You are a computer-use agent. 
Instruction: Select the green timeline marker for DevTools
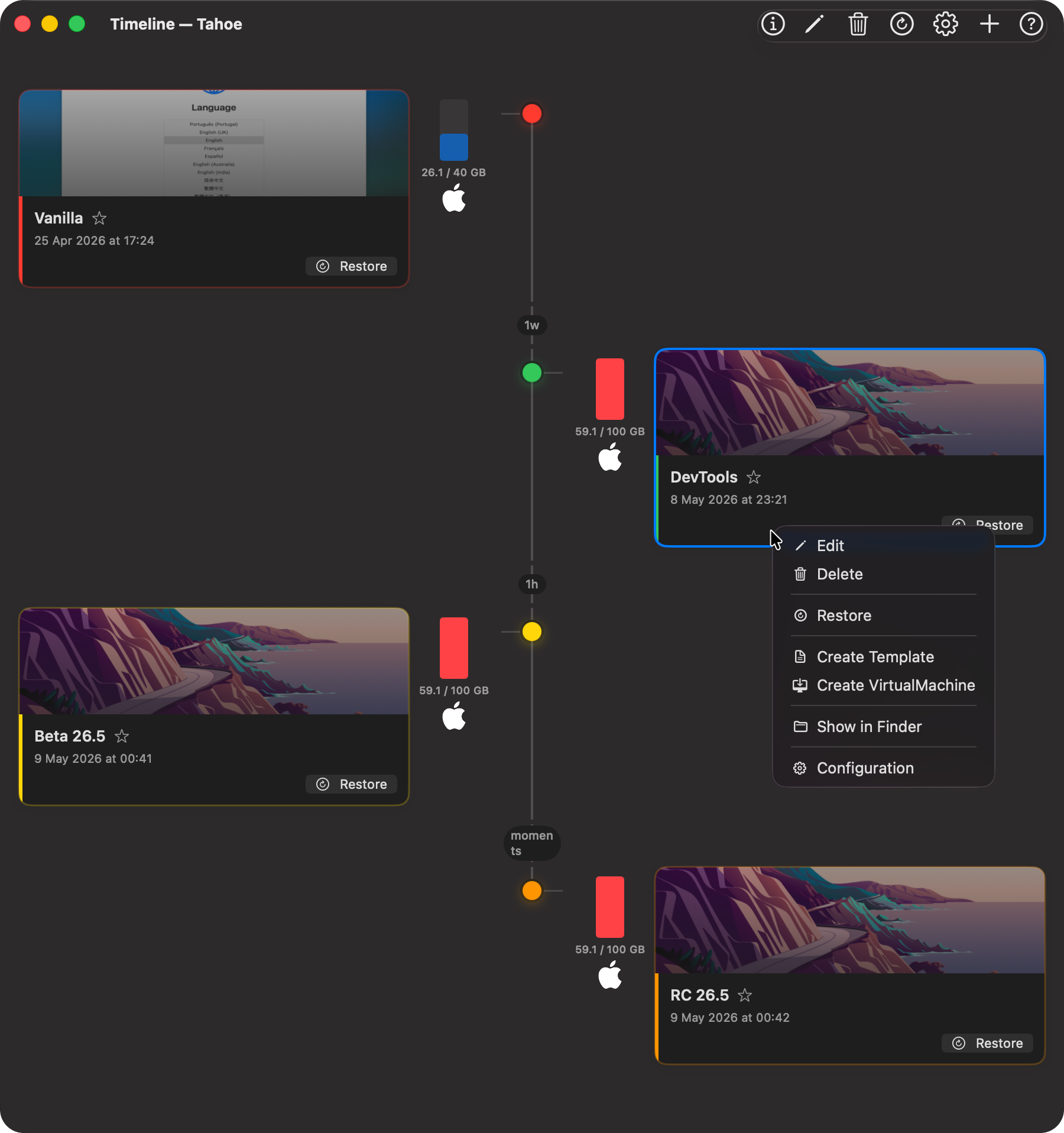click(532, 373)
